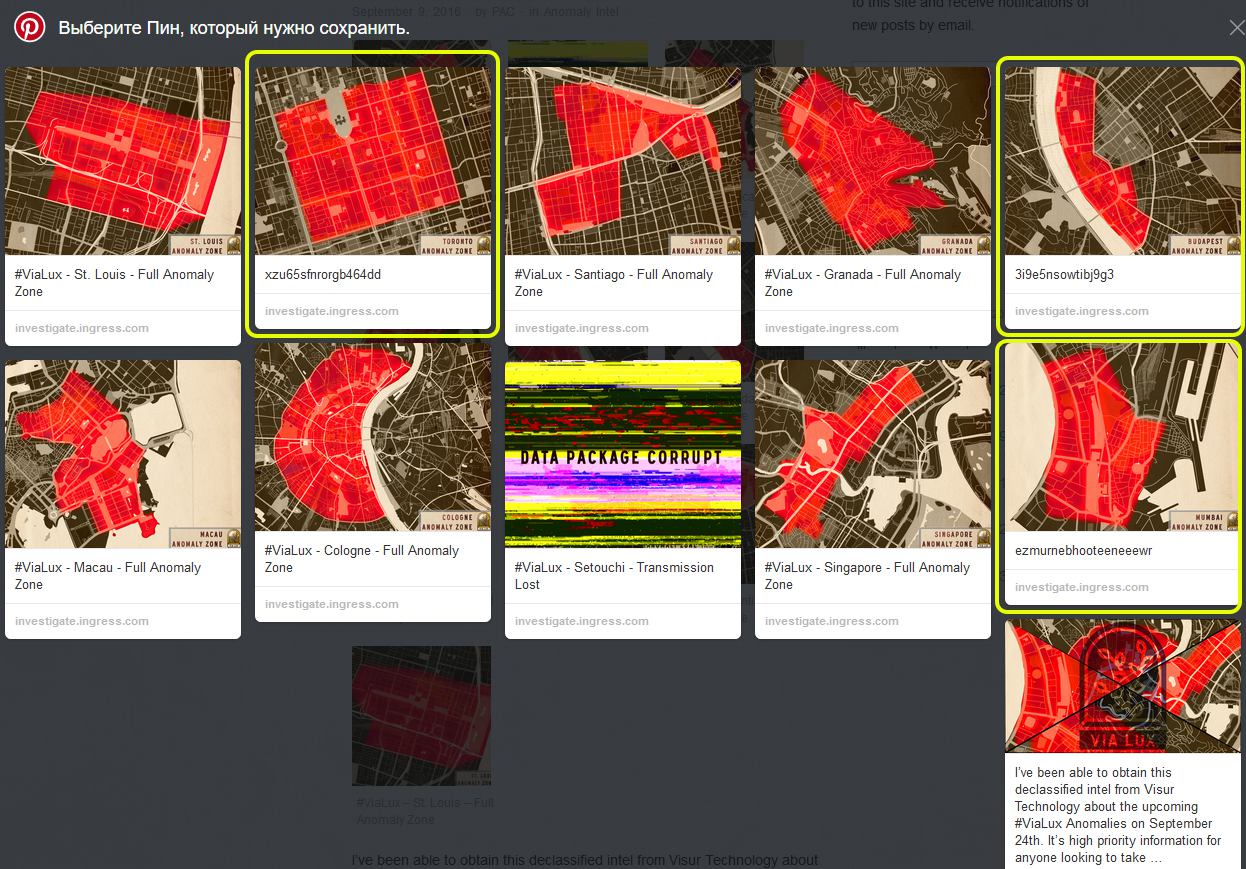The width and height of the screenshot is (1246, 869).
Task: Click the 'Выберите Пин, который нужно сохранить.' heading
Action: pyautogui.click(x=234, y=28)
